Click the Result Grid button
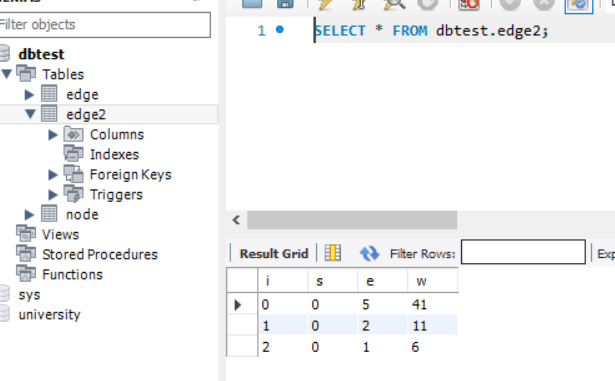 coord(274,254)
